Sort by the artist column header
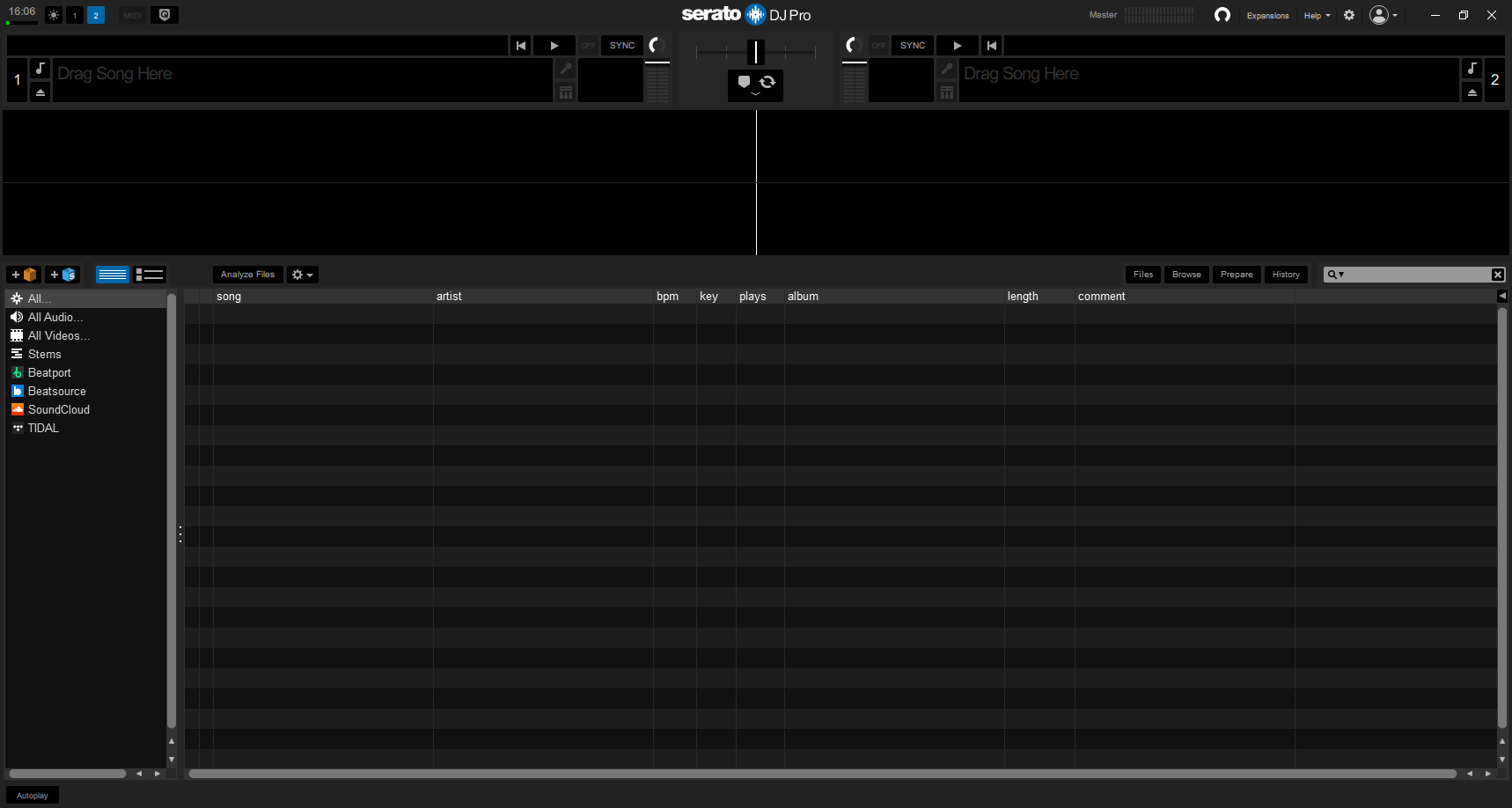The height and width of the screenshot is (808, 1512). [x=543, y=297]
